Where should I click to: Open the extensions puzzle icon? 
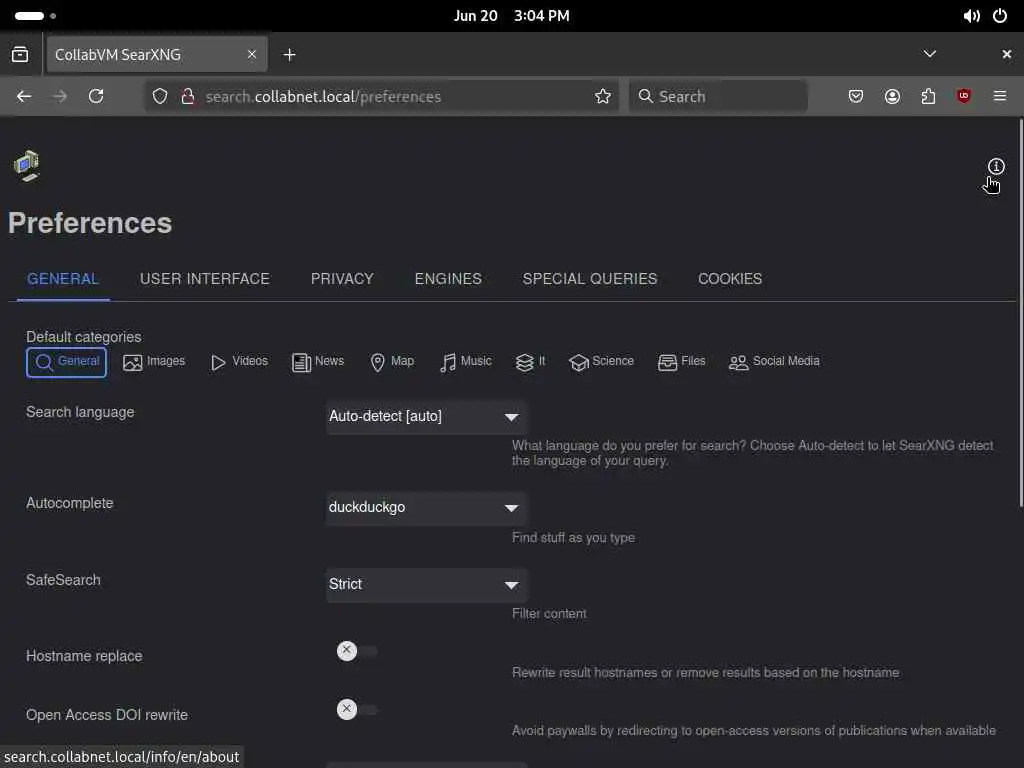(x=928, y=97)
